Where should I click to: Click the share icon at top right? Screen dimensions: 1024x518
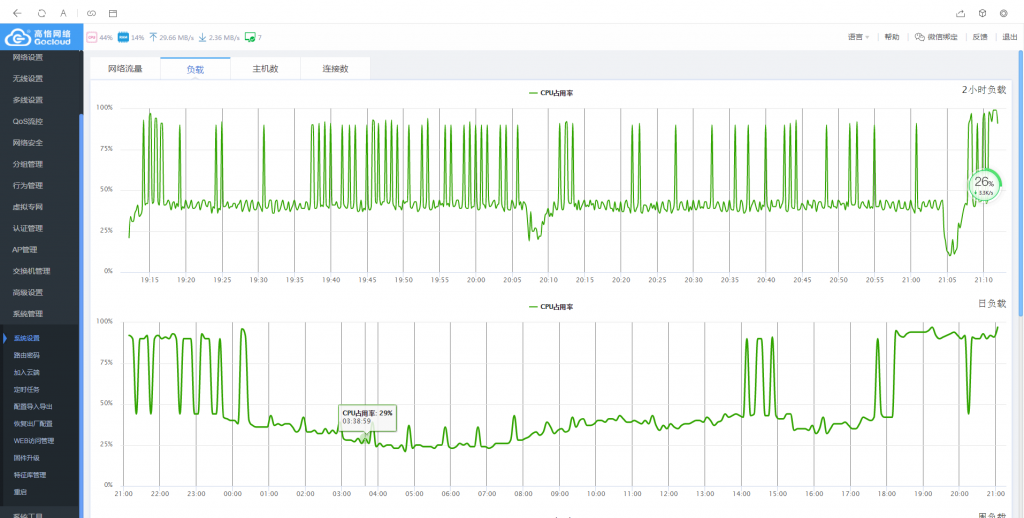pyautogui.click(x=960, y=12)
